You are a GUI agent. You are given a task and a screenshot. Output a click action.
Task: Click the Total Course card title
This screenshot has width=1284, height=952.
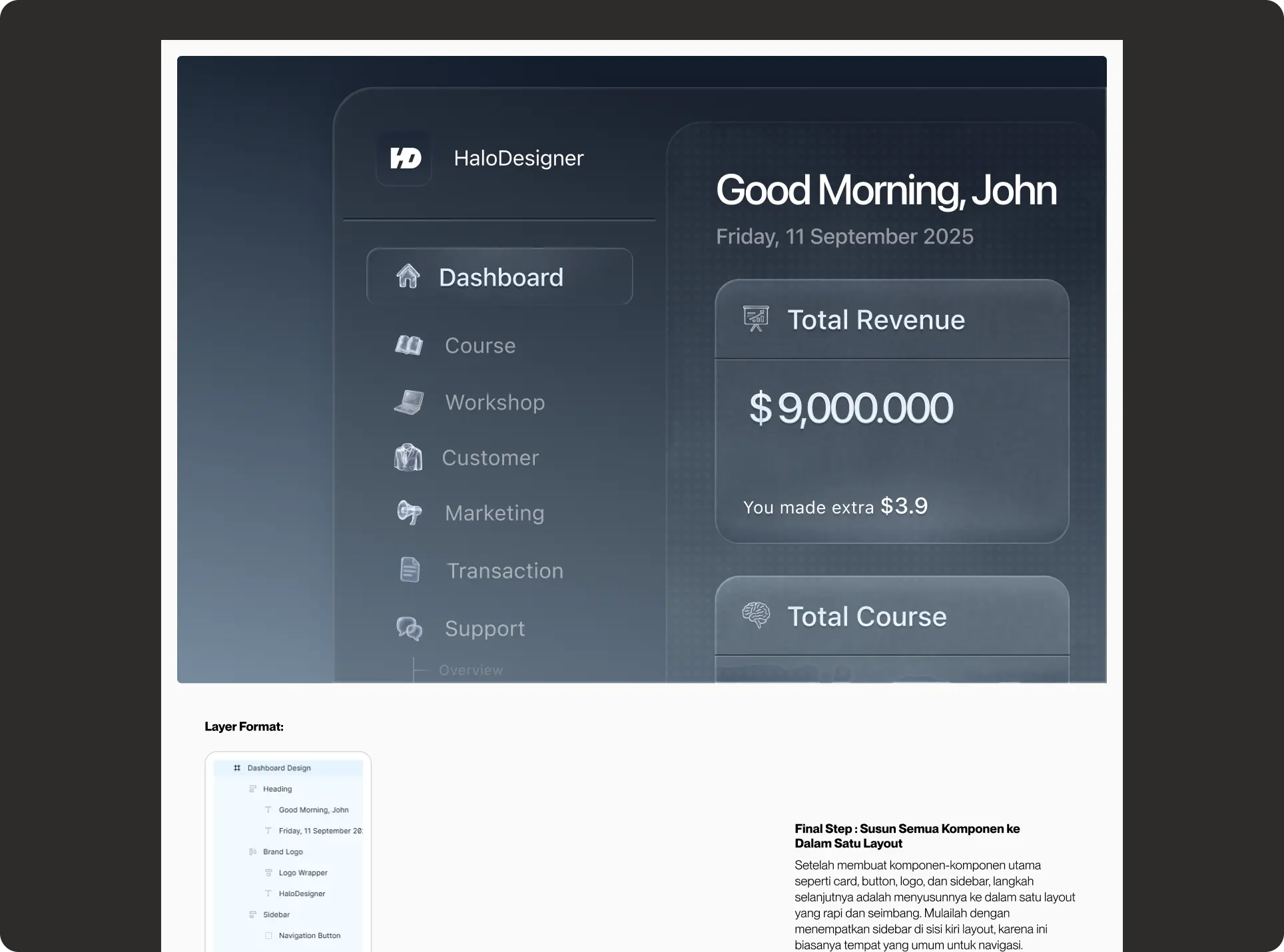point(867,616)
